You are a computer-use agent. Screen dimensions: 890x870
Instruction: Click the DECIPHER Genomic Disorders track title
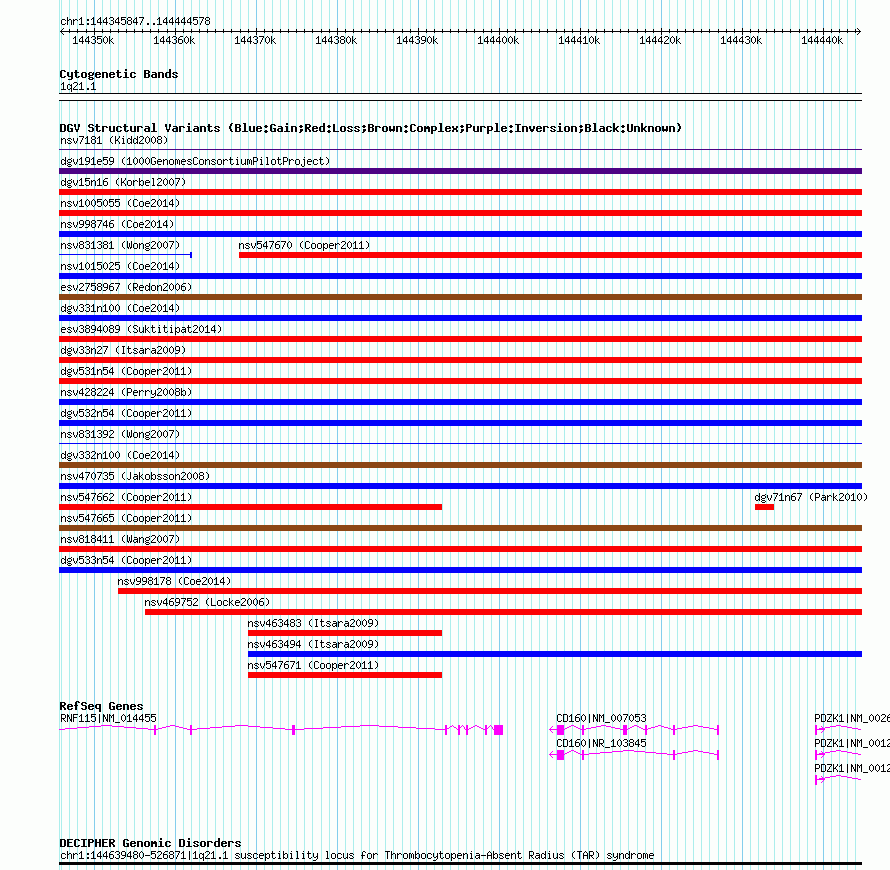click(150, 843)
